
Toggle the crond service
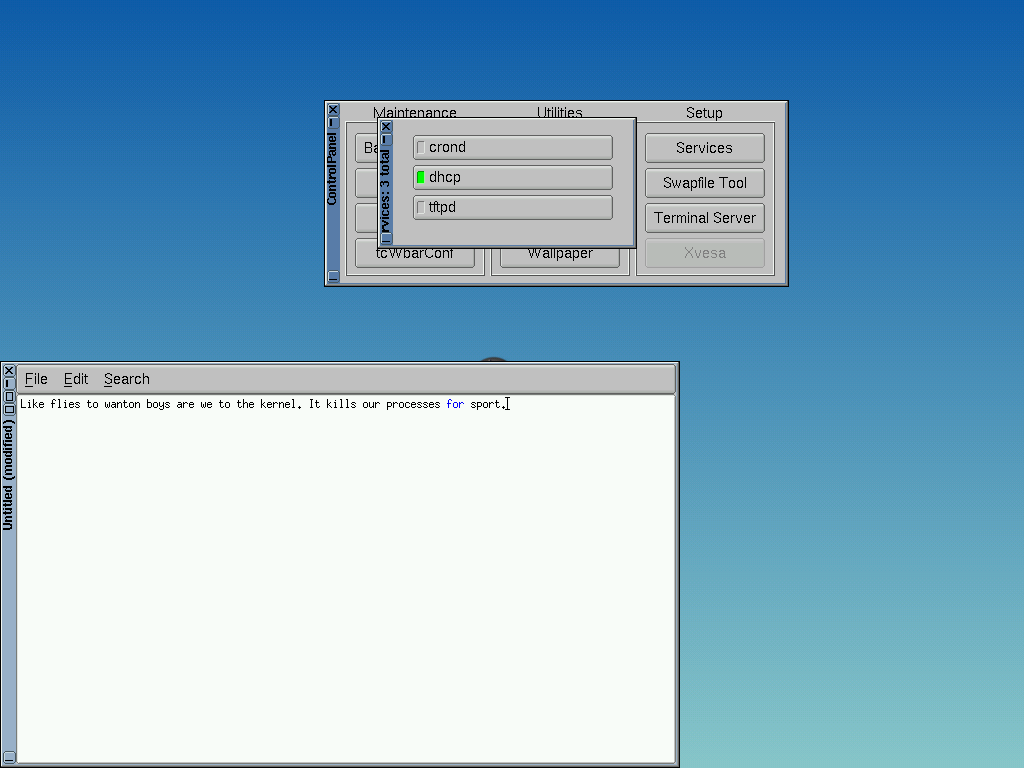point(513,148)
